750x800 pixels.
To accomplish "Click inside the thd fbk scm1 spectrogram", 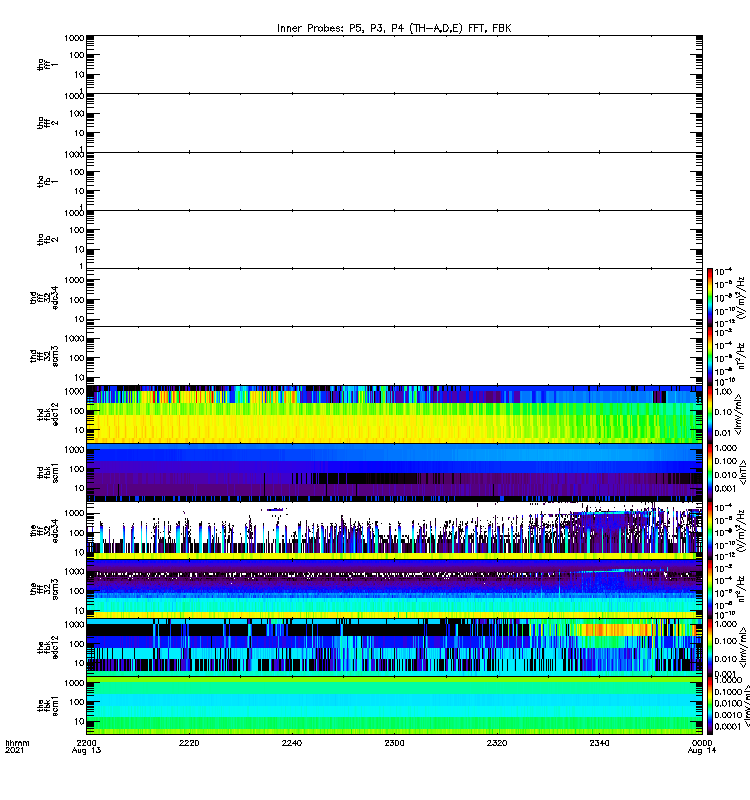I will 394,472.
